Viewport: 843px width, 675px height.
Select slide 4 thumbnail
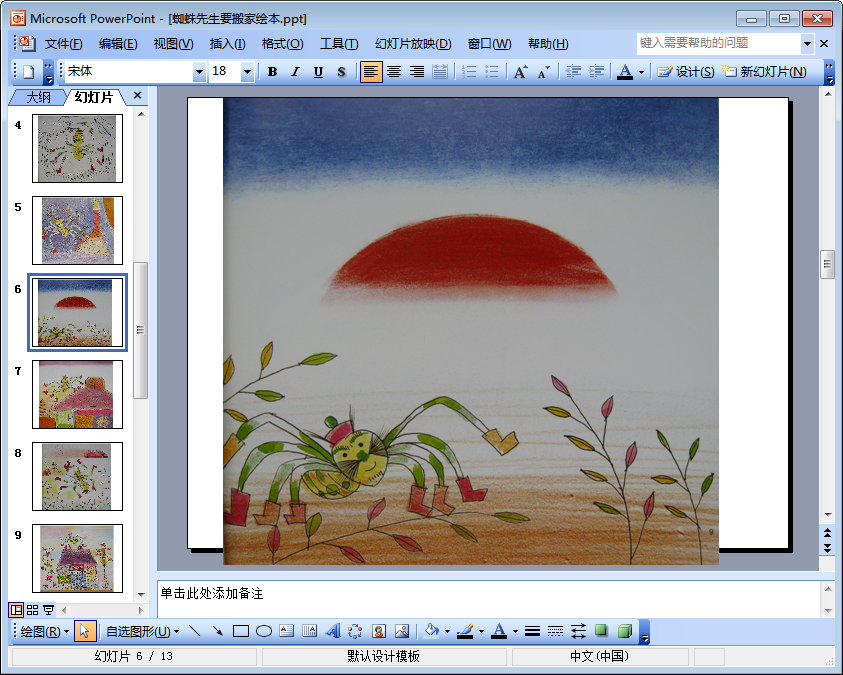coord(77,148)
